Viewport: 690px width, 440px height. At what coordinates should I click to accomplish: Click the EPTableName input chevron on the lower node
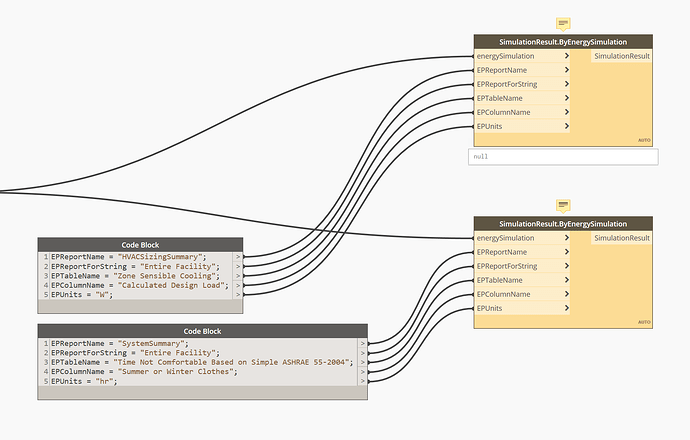pos(567,280)
